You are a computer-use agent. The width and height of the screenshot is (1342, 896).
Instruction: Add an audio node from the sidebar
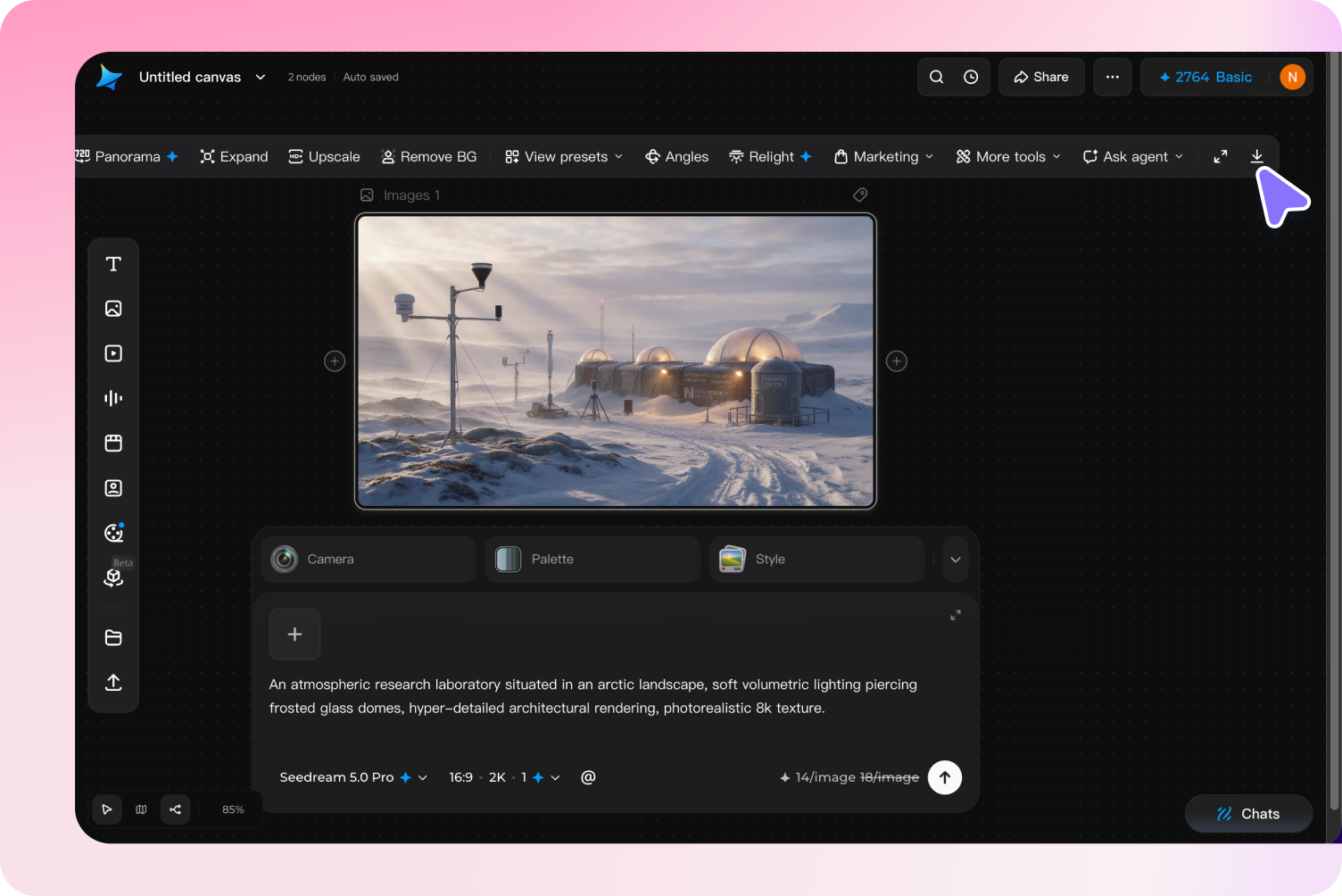(x=113, y=398)
